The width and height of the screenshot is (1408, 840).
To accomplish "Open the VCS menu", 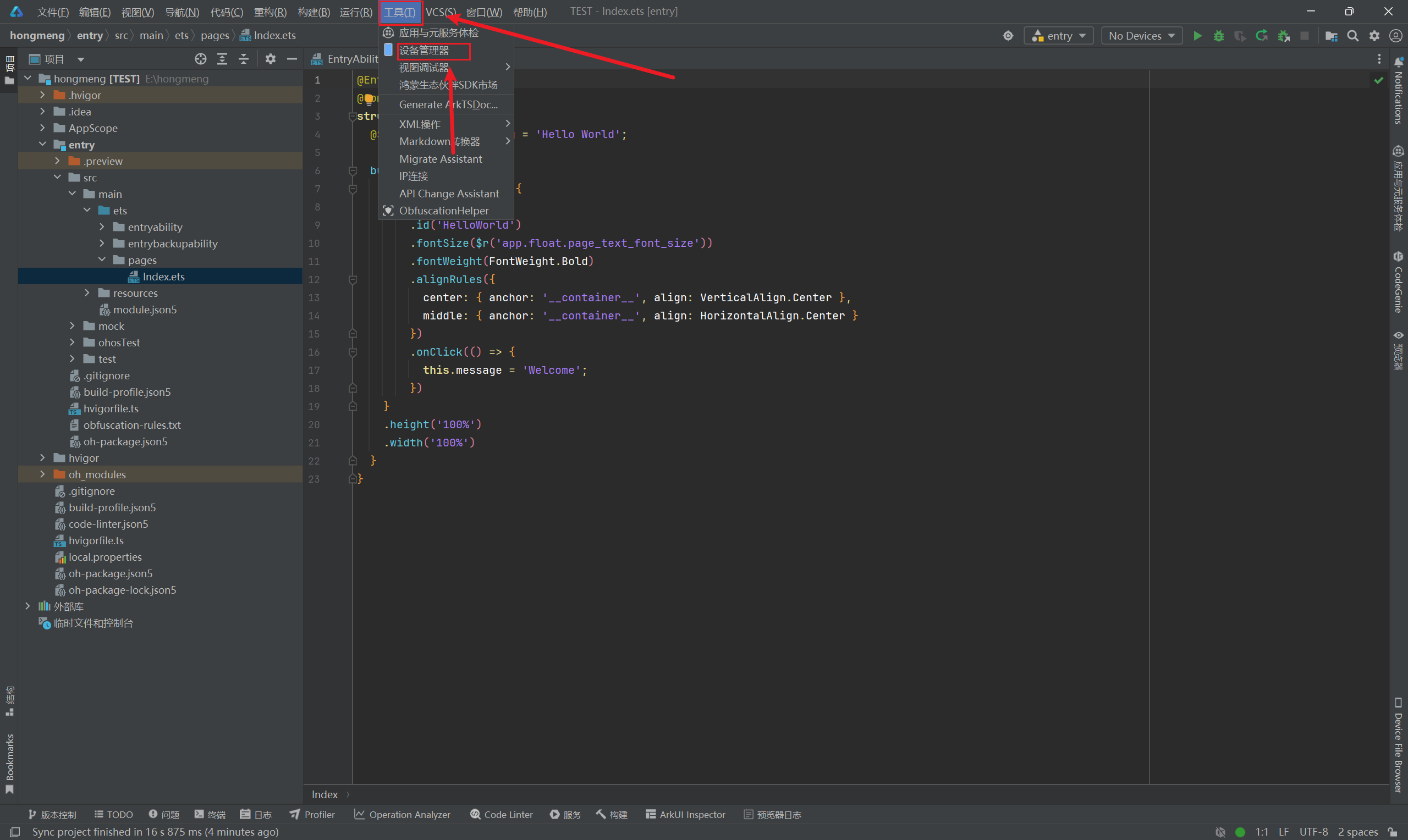I will click(440, 12).
